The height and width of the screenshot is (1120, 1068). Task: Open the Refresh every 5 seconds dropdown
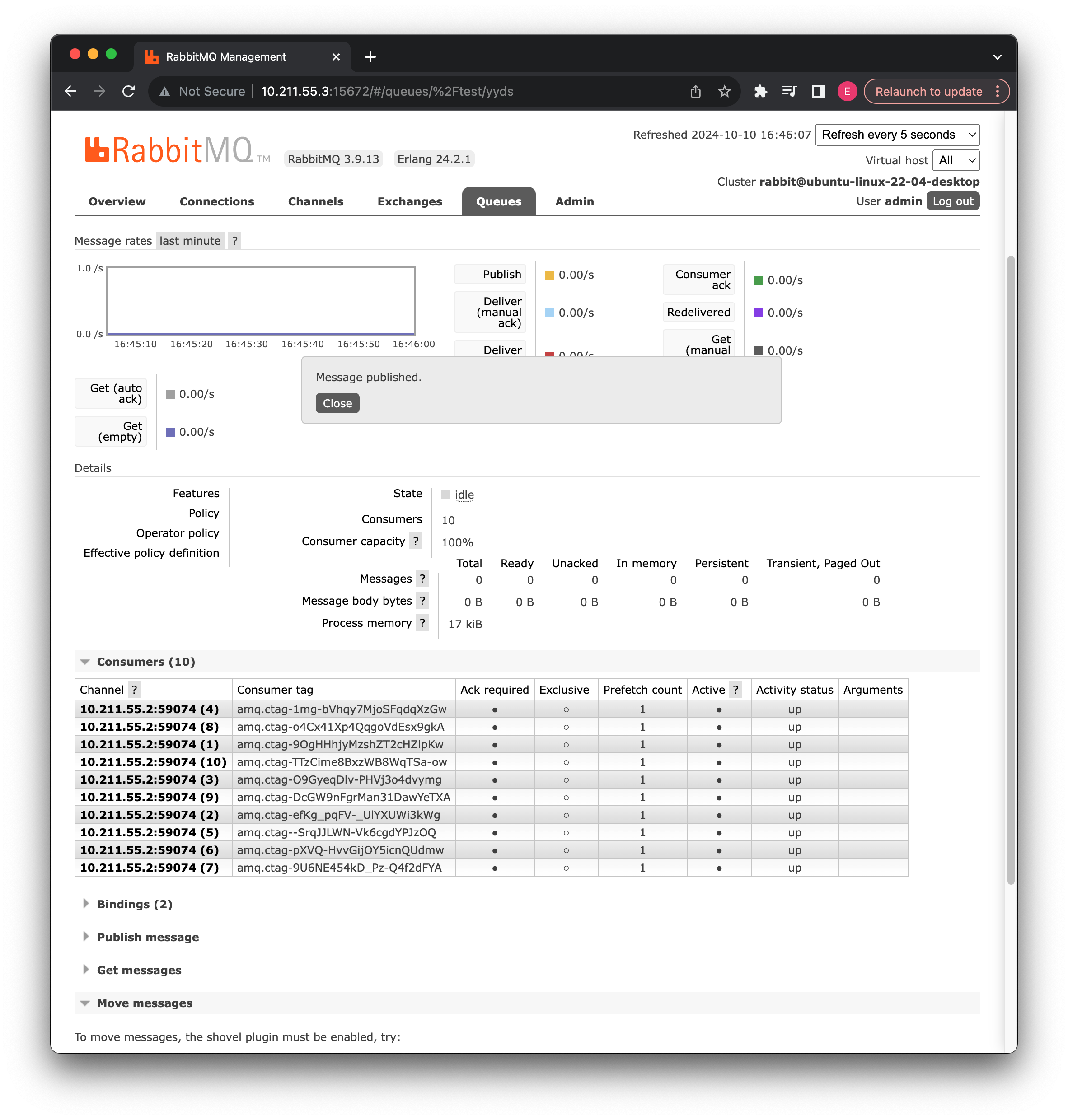897,135
